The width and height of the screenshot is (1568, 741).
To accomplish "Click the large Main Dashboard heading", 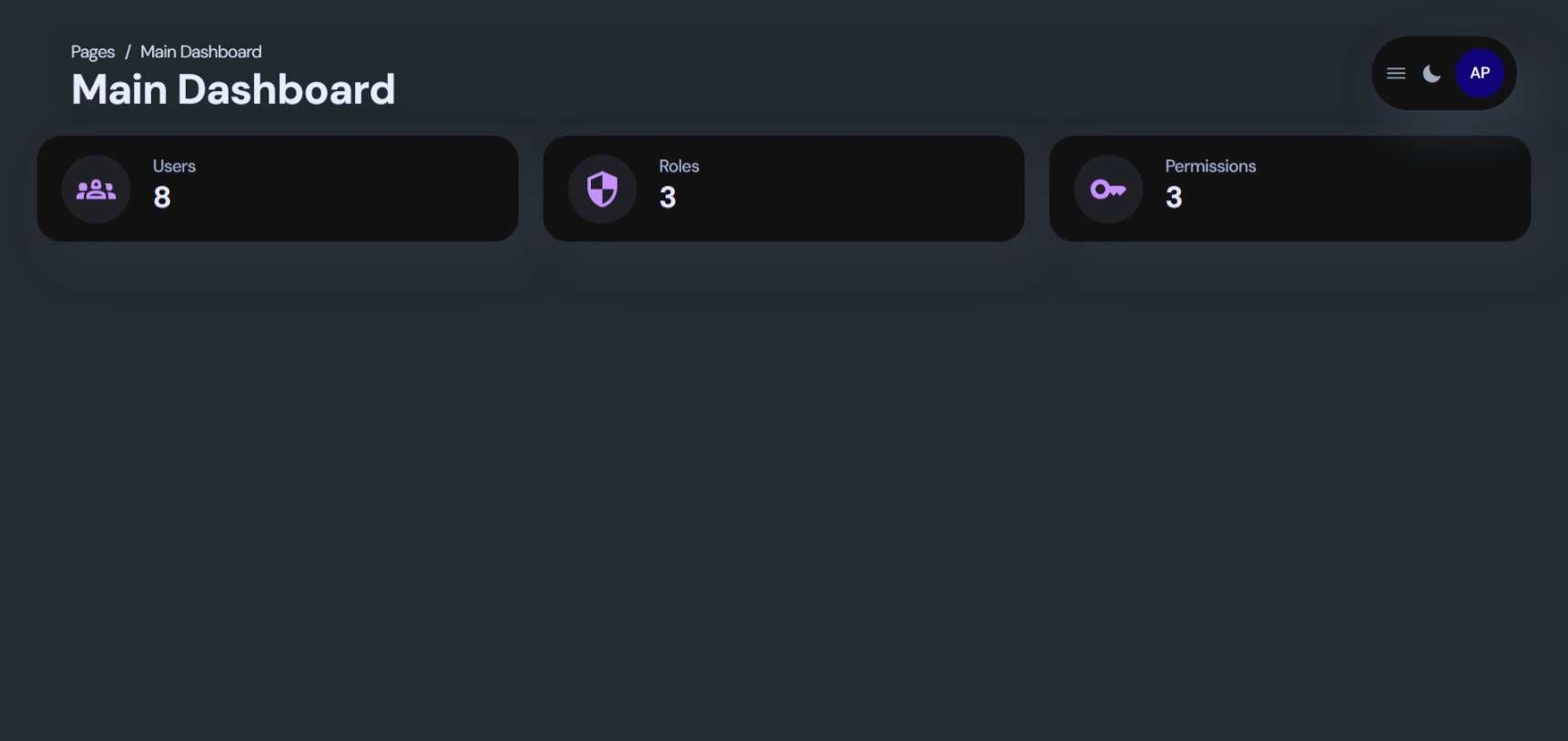I will pos(233,89).
